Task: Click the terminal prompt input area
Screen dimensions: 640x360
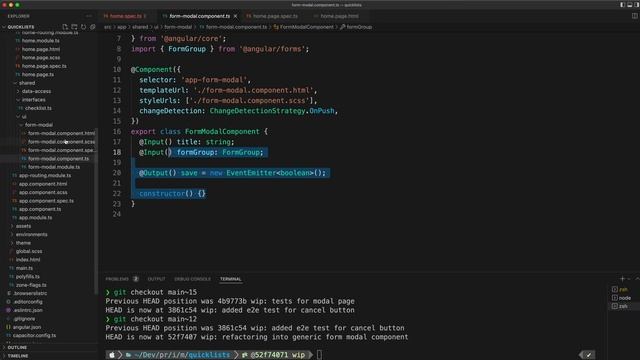Action: (x=320, y=355)
